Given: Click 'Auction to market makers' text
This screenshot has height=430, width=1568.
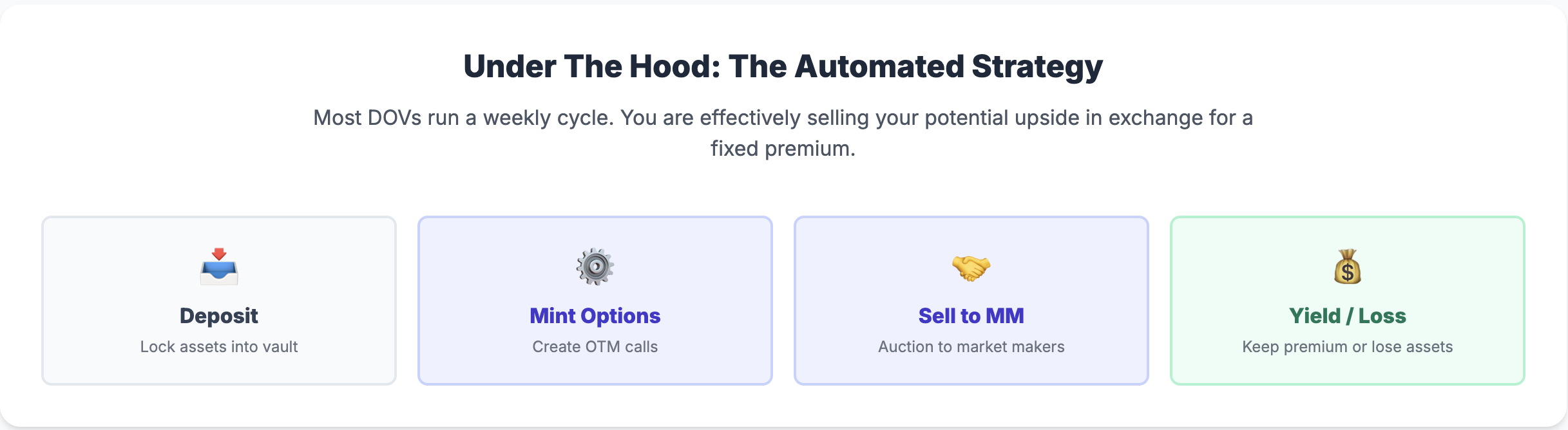Looking at the screenshot, I should point(971,347).
